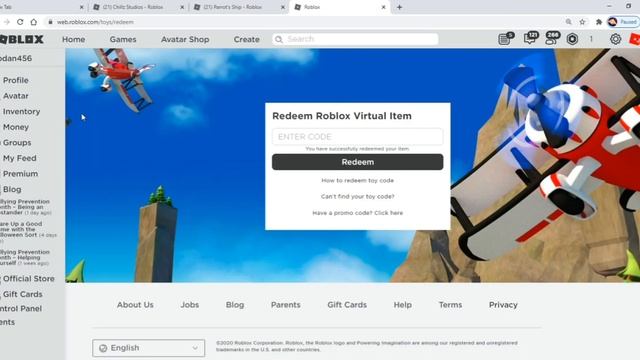
Task: Click Privacy in the footer
Action: (x=503, y=305)
